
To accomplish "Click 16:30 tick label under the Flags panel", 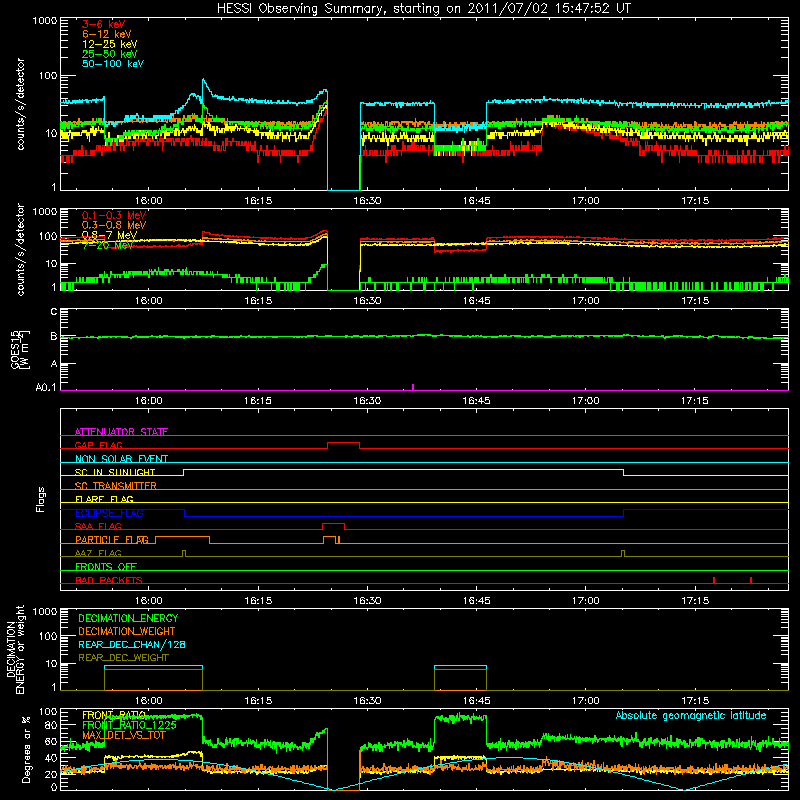I will point(367,601).
